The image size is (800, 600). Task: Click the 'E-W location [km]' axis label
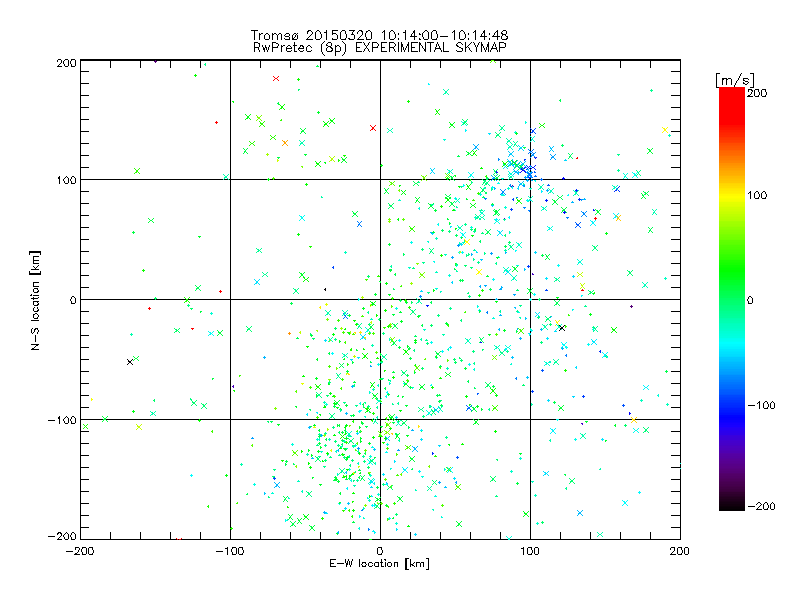pyautogui.click(x=379, y=564)
